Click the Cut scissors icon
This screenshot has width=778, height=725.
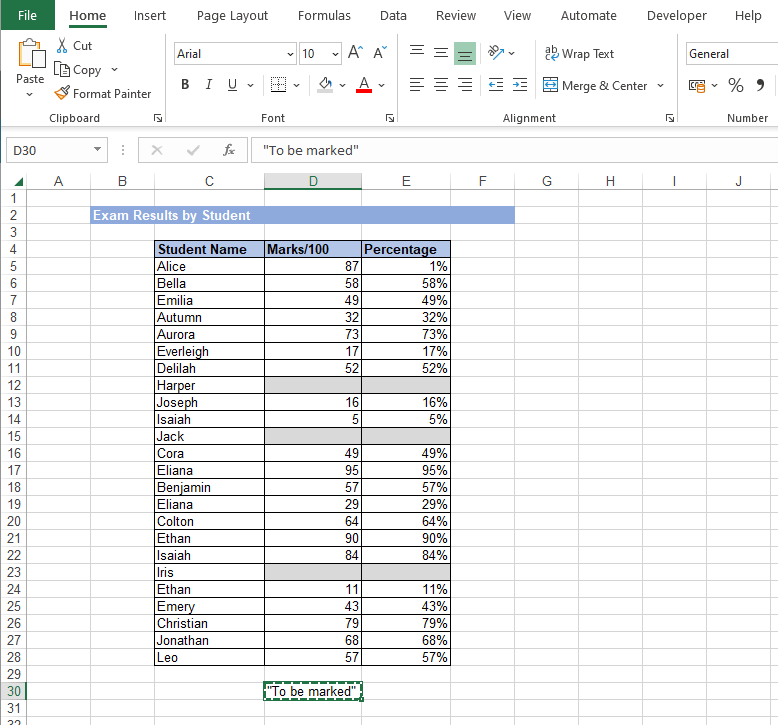point(62,46)
